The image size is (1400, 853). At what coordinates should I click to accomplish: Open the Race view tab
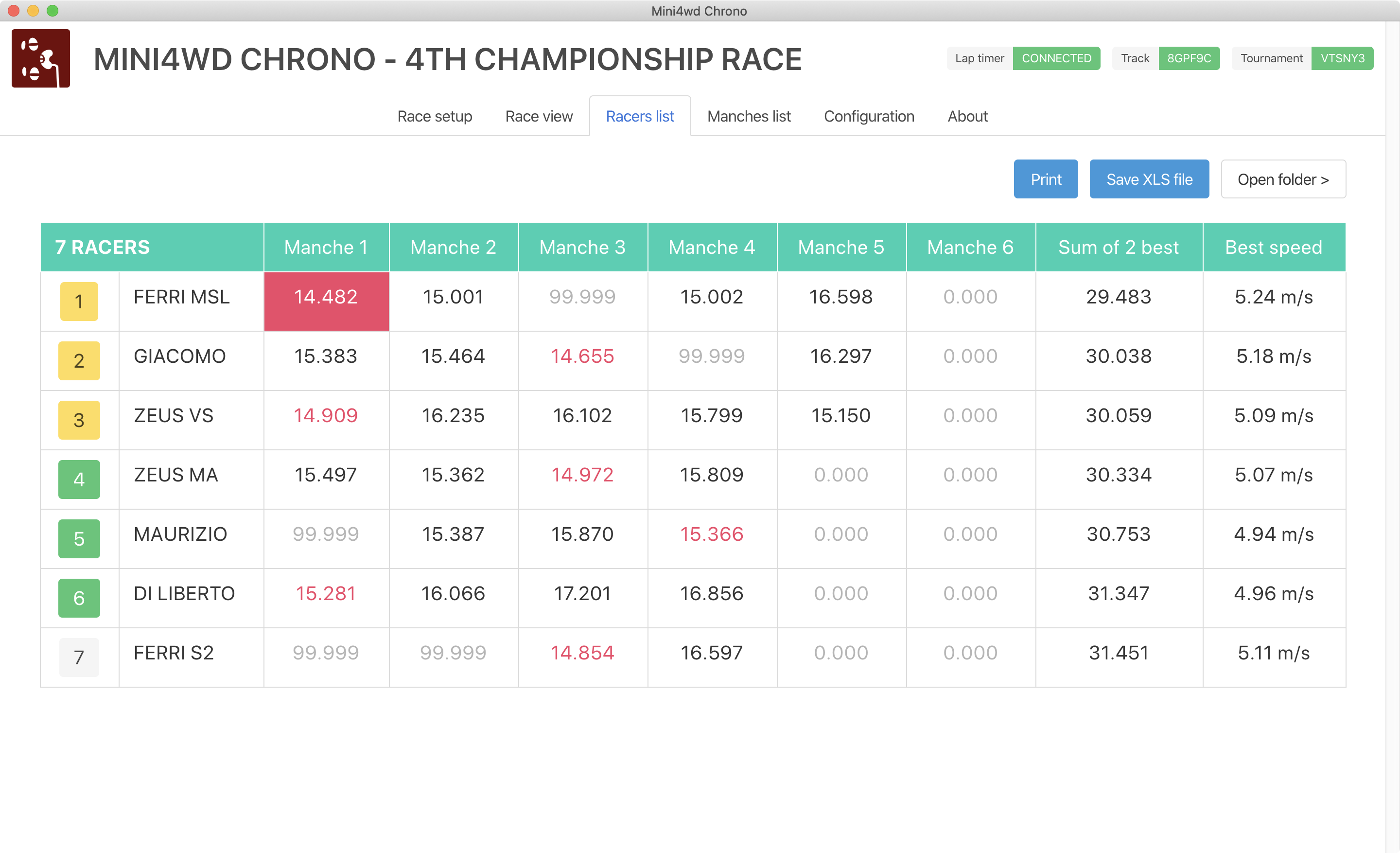tap(539, 116)
